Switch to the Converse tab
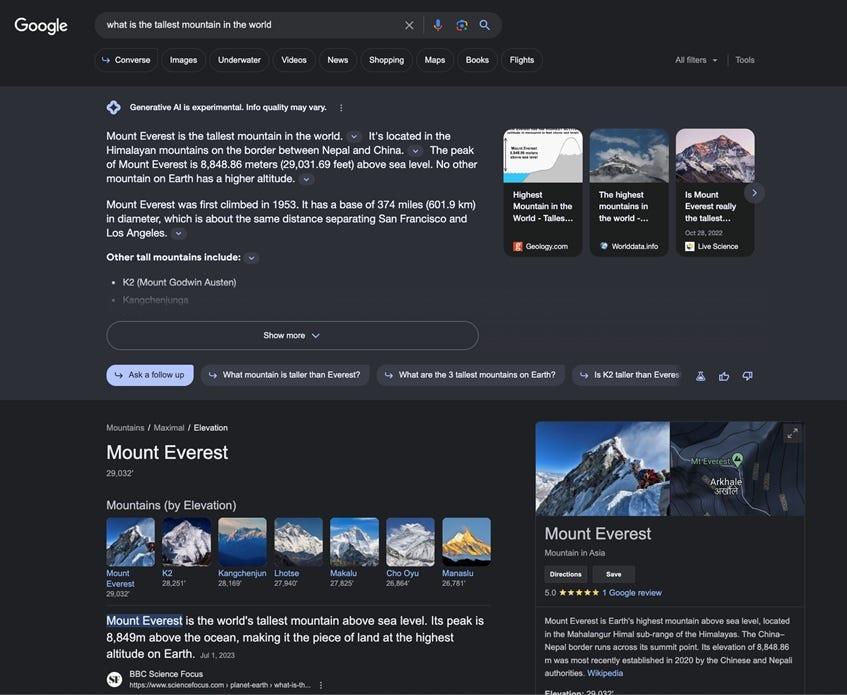 tap(126, 60)
